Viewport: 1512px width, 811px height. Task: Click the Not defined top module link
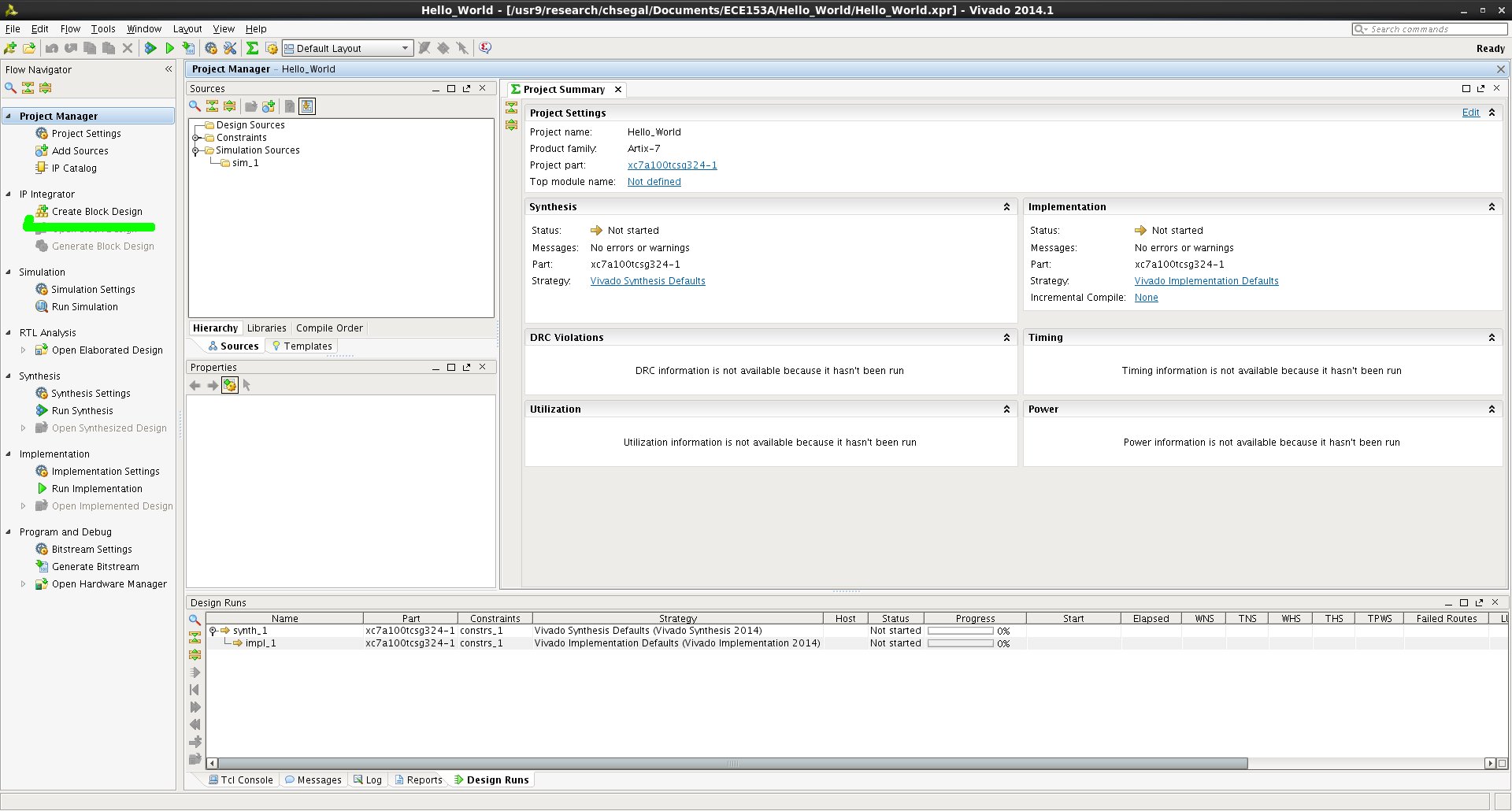point(654,182)
